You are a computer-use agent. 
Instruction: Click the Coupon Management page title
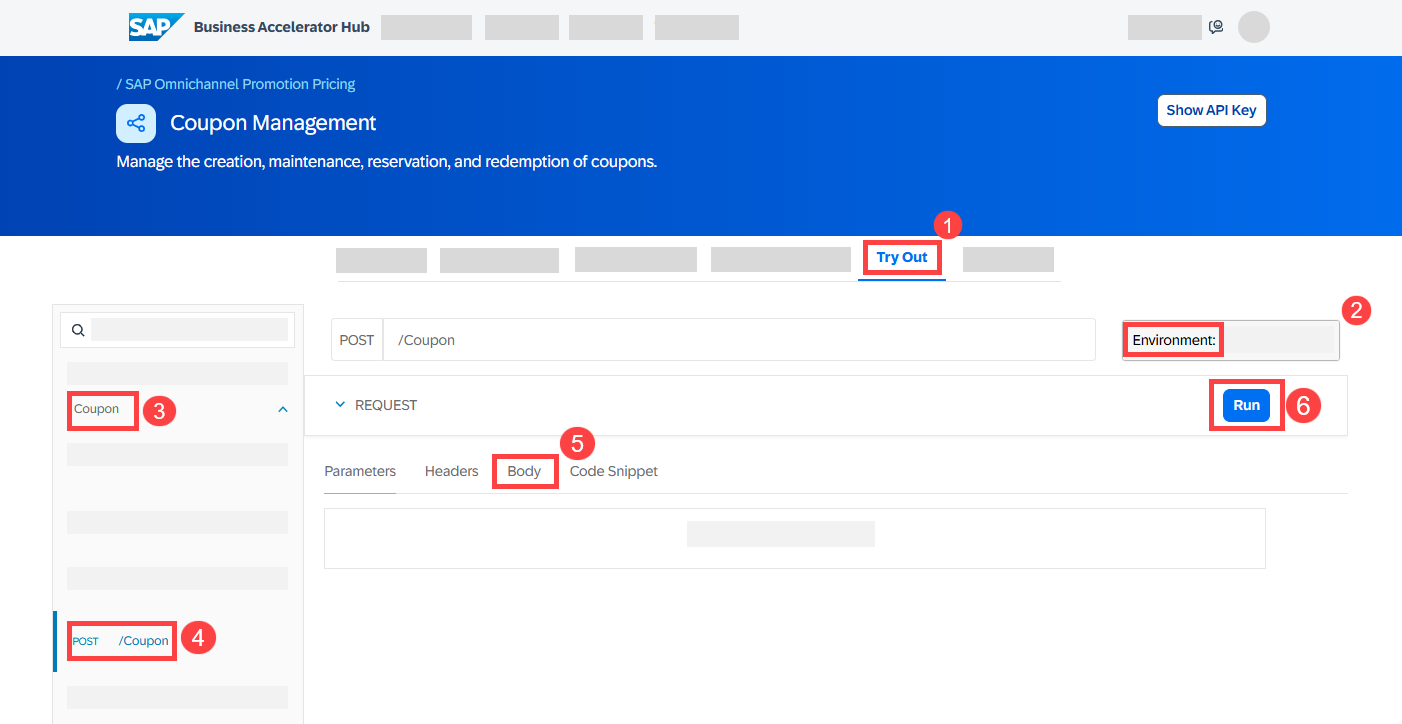click(x=273, y=123)
